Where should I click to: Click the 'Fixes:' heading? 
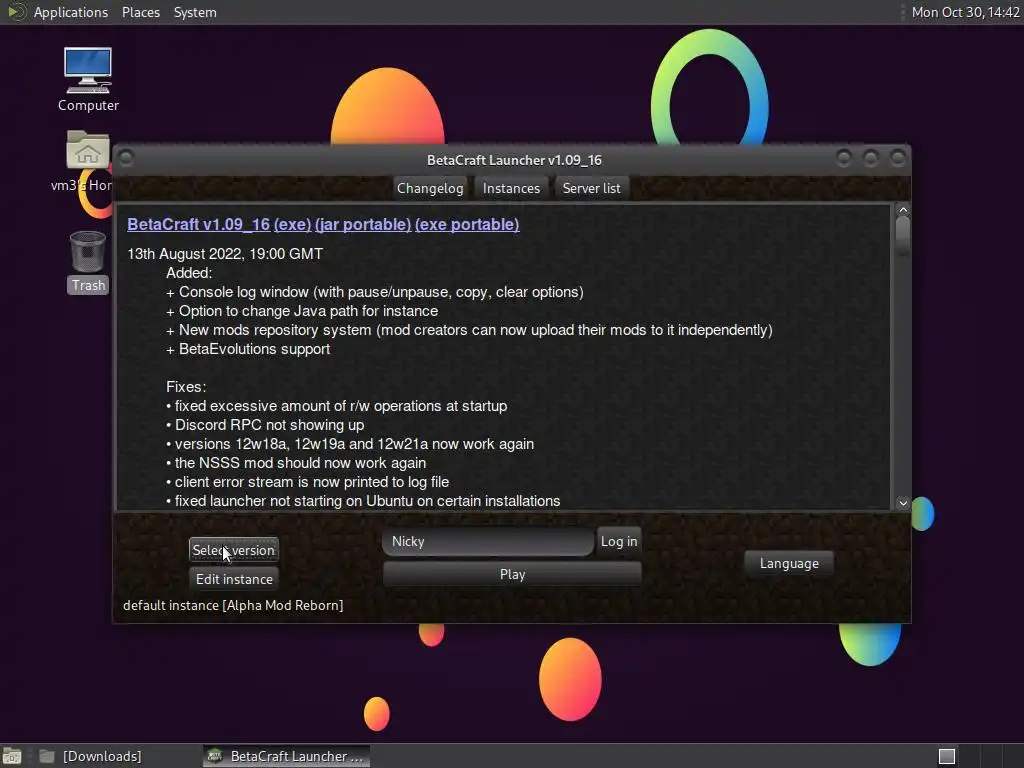[186, 387]
